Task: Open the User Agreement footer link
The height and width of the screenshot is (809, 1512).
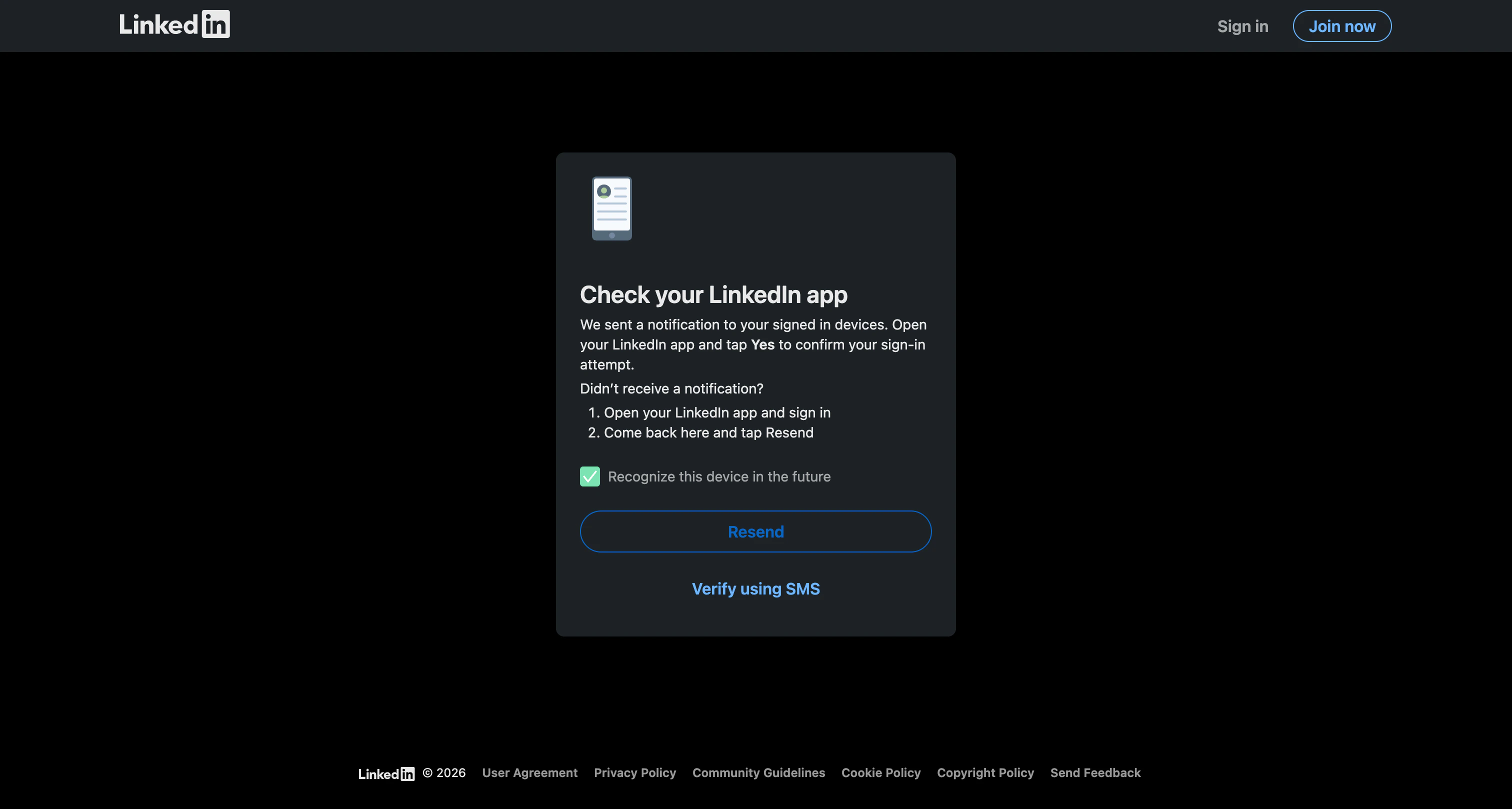Action: point(529,772)
